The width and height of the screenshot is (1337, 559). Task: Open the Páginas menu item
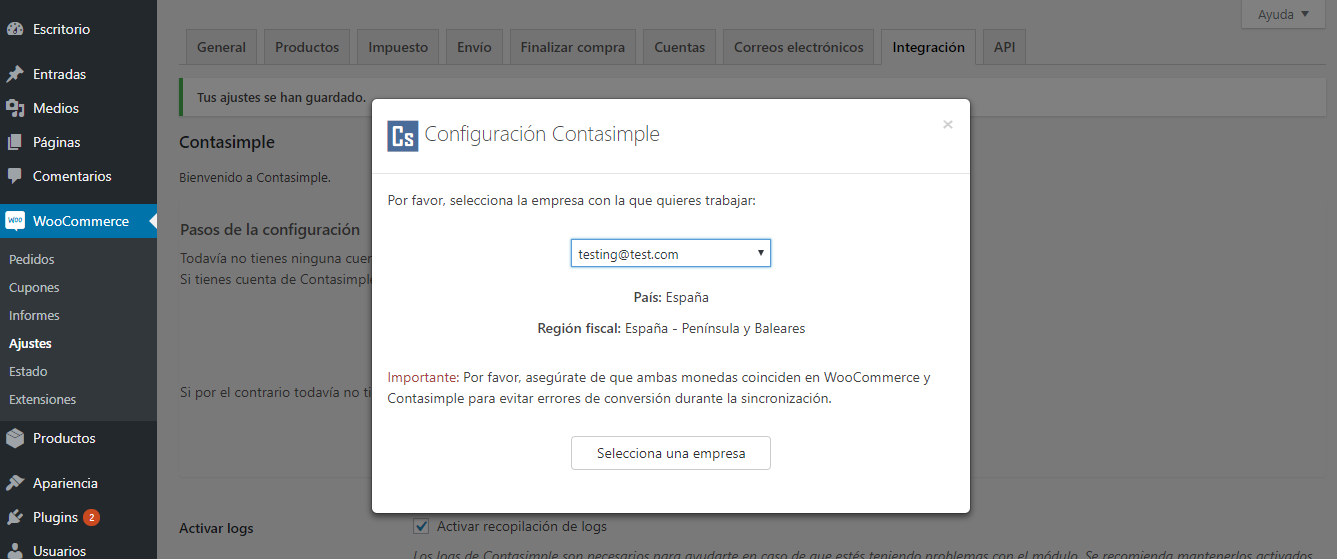(78, 142)
